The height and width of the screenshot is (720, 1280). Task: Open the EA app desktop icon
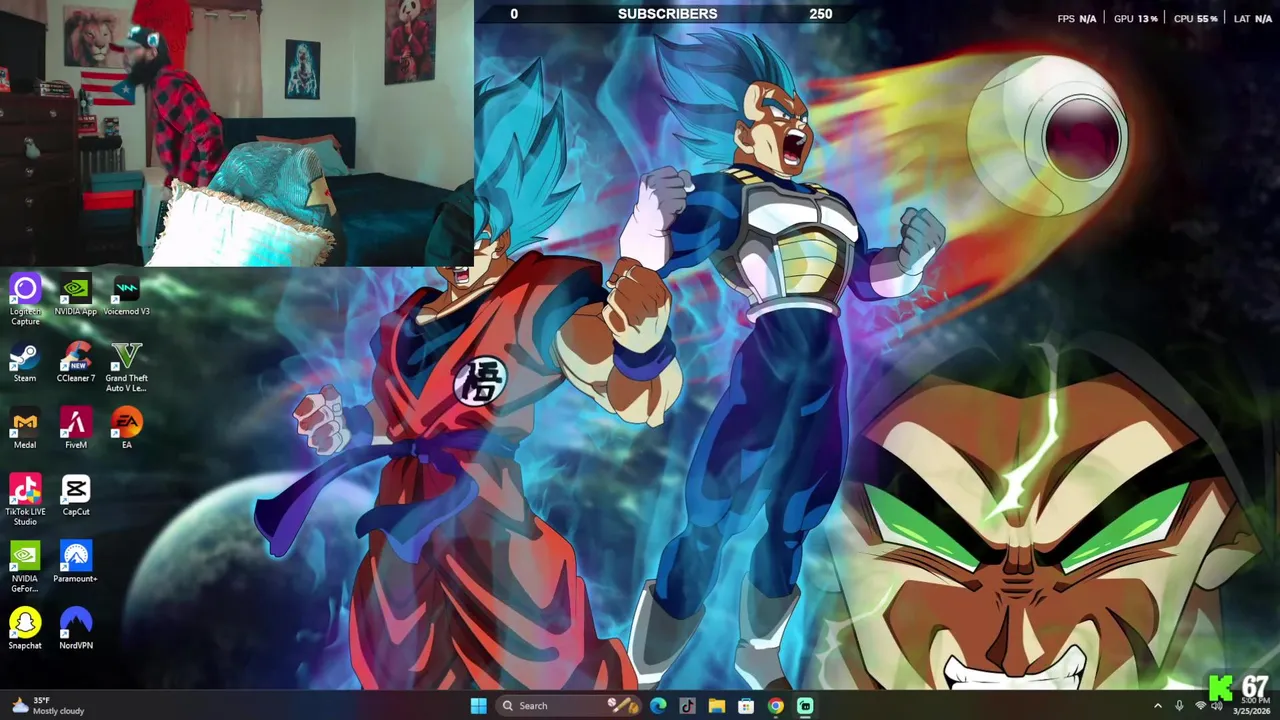[x=126, y=430]
